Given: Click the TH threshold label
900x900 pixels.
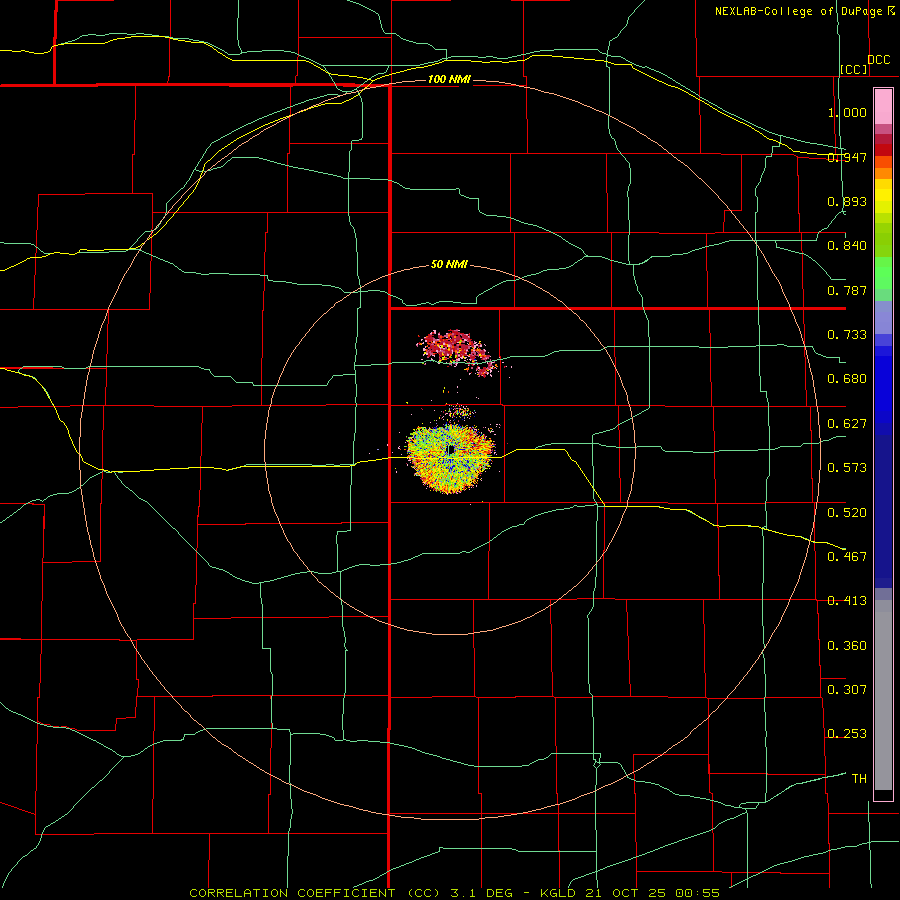Looking at the screenshot, I should [859, 779].
